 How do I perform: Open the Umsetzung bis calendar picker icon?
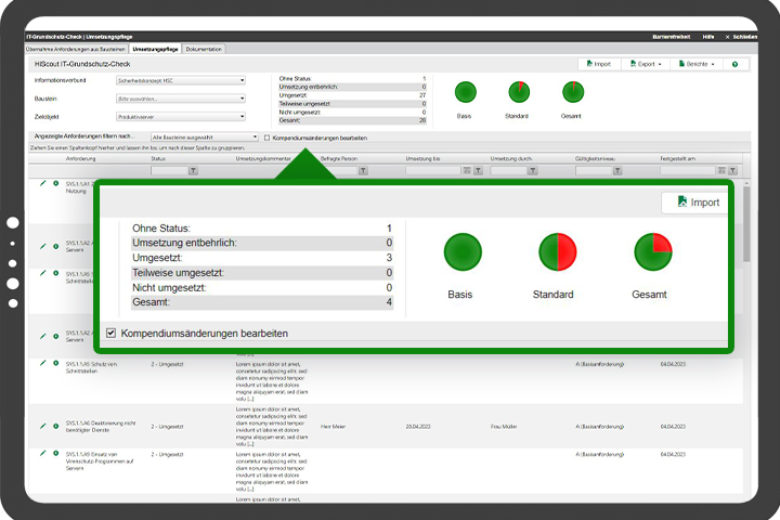[x=467, y=171]
